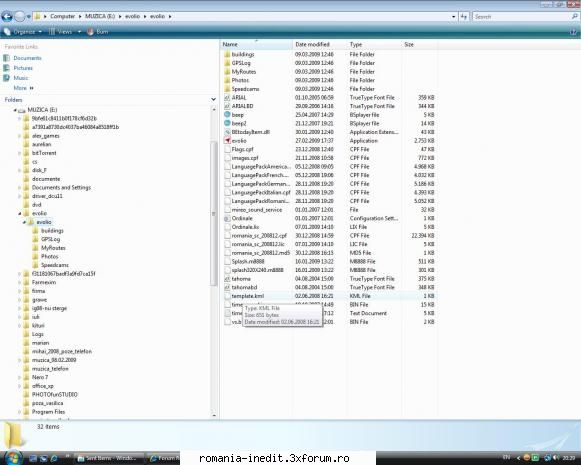
Task: Select the aurelian folder in tree
Action: (x=41, y=145)
